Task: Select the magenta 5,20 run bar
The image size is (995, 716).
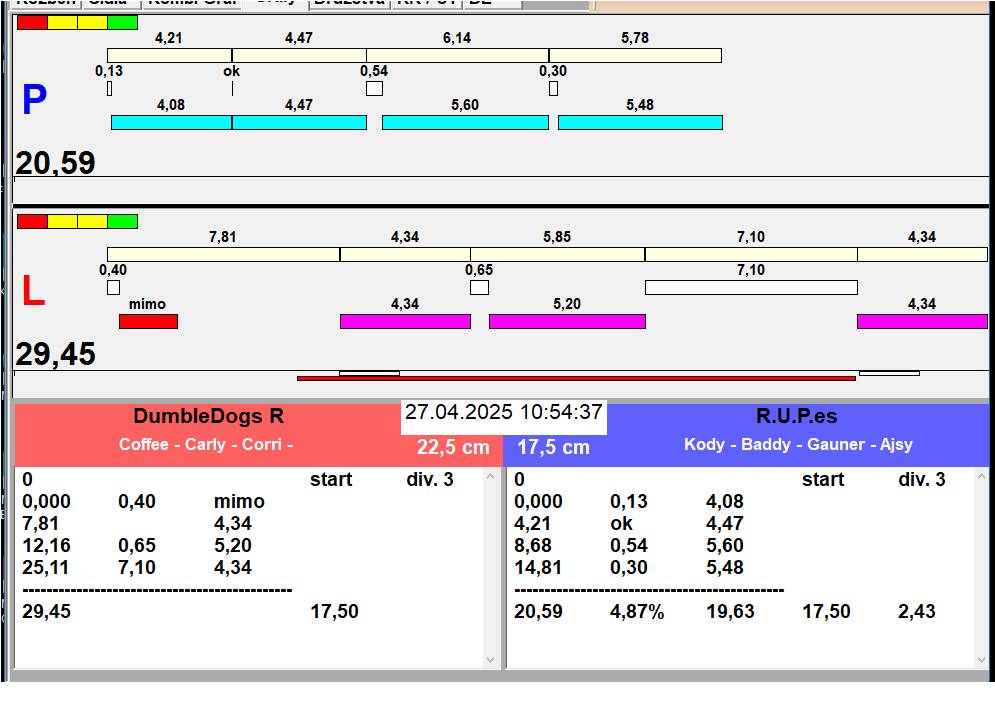Action: 567,321
